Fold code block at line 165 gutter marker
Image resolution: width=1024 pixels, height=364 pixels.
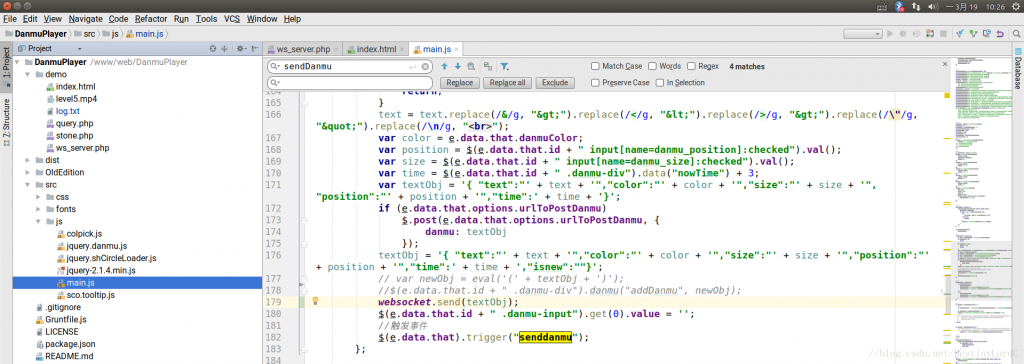pyautogui.click(x=304, y=103)
